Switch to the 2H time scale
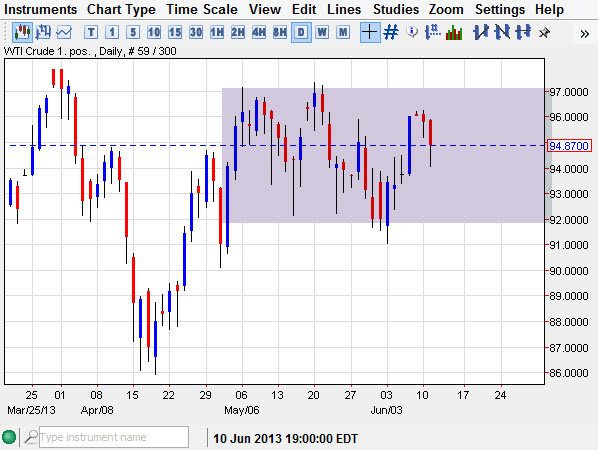598x450 pixels. point(238,32)
